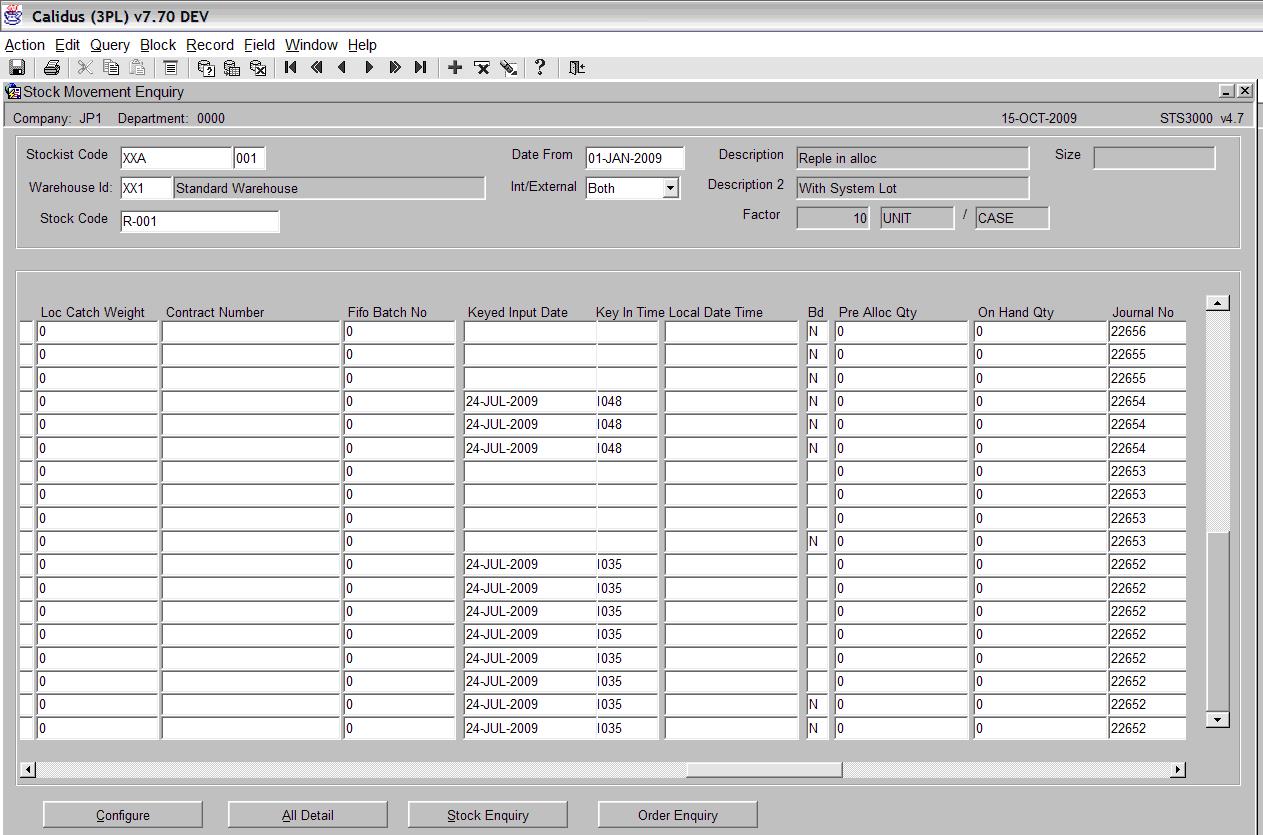Open the Action menu

coord(25,45)
